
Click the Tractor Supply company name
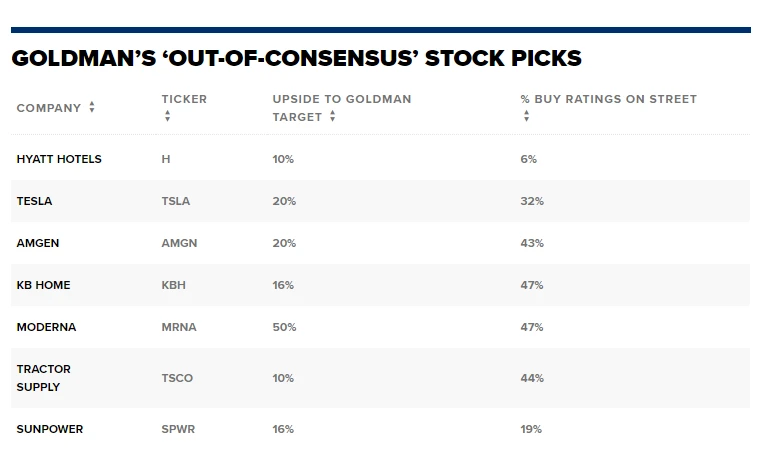[x=43, y=378]
